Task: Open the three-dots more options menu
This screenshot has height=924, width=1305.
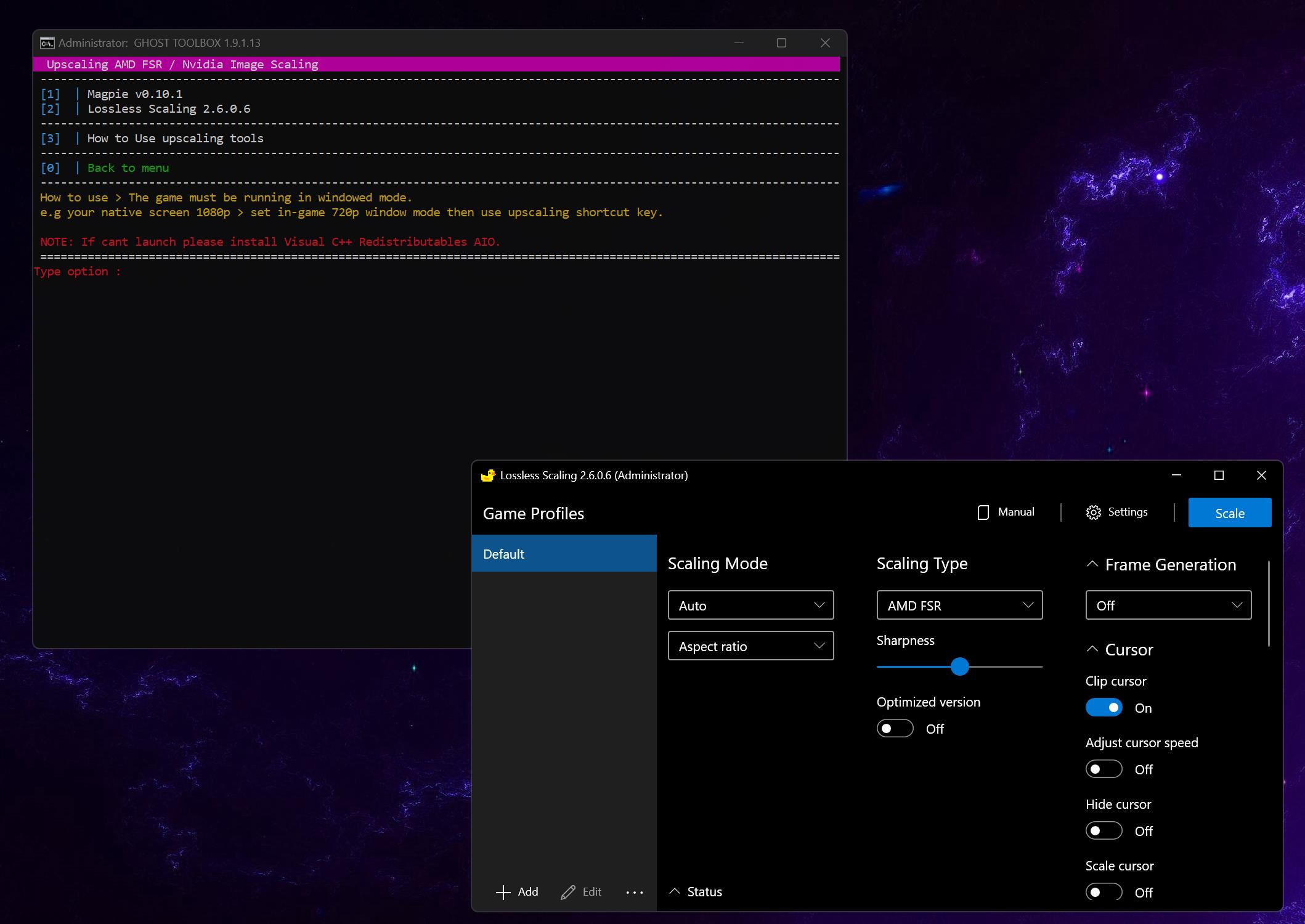Action: click(635, 892)
